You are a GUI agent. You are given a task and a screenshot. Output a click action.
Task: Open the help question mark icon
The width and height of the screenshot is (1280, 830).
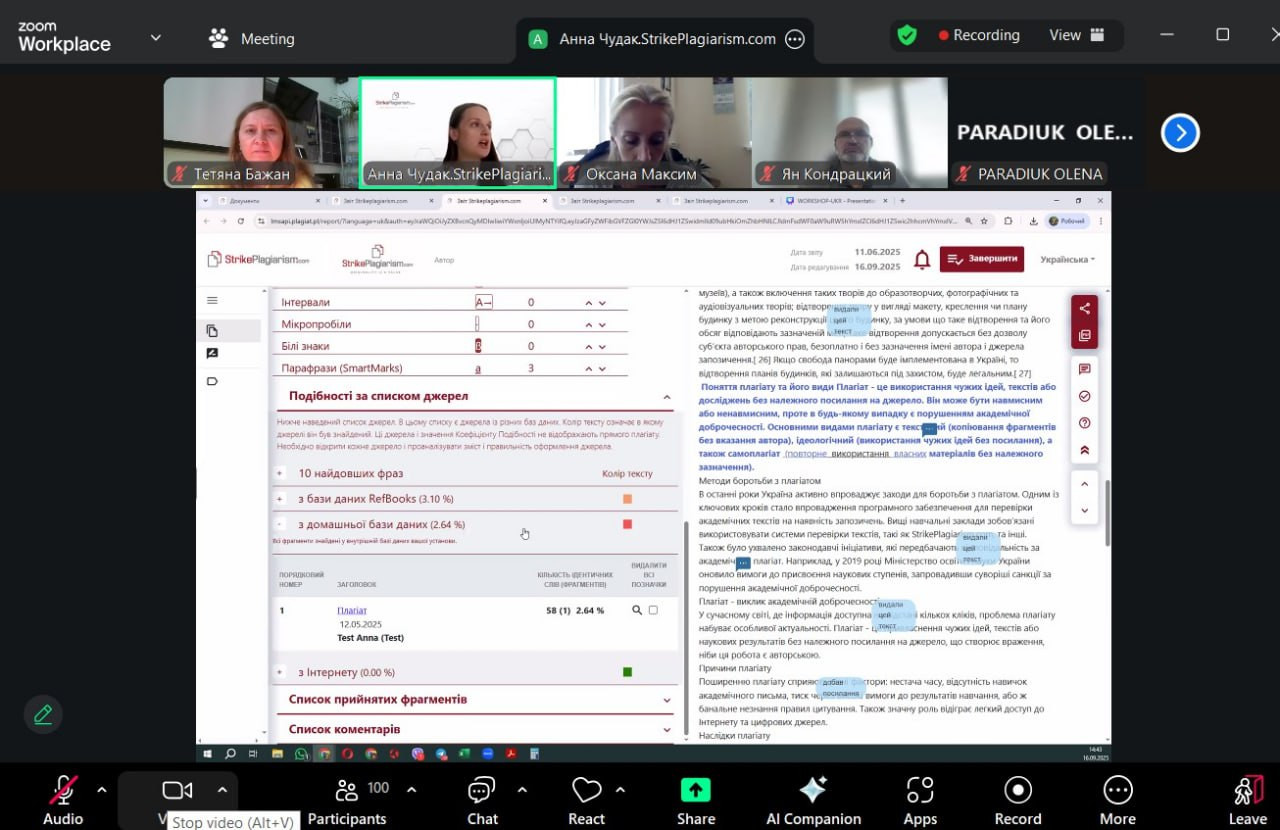click(x=1084, y=423)
